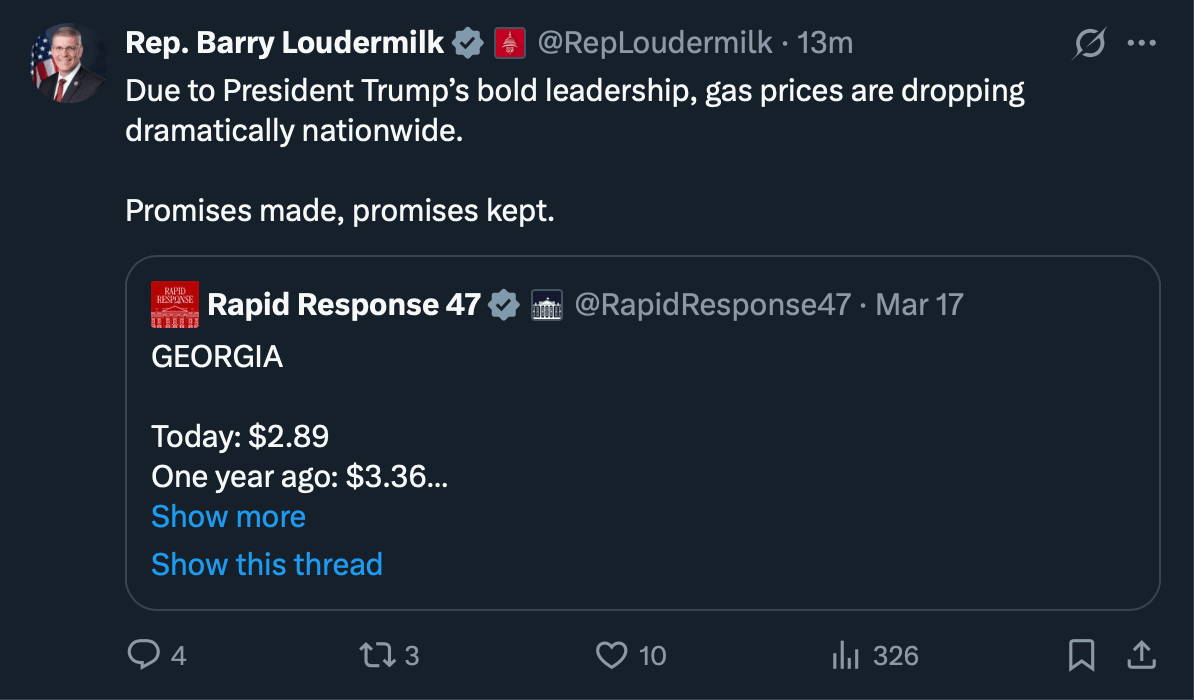Expand quoted tweet with Show more
1194x700 pixels.
[228, 517]
